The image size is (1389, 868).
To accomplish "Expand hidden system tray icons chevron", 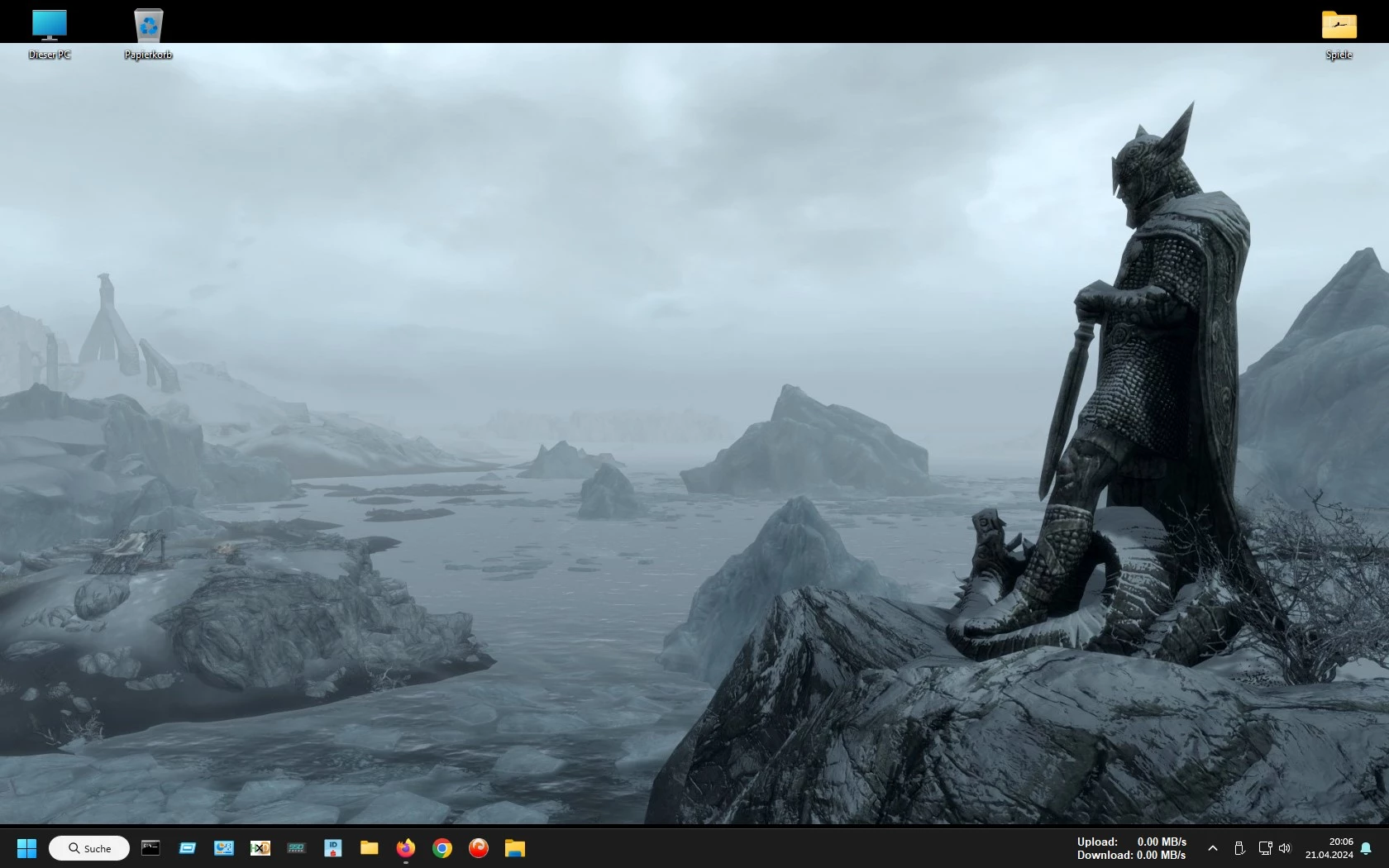I will (x=1213, y=848).
